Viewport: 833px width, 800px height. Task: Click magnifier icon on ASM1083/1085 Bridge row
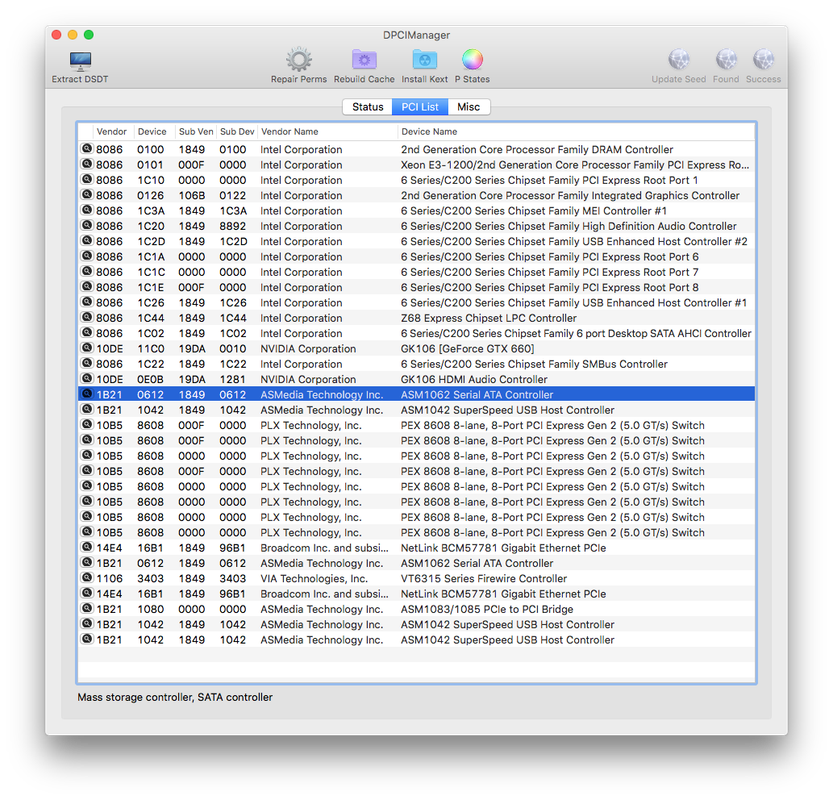[x=87, y=608]
